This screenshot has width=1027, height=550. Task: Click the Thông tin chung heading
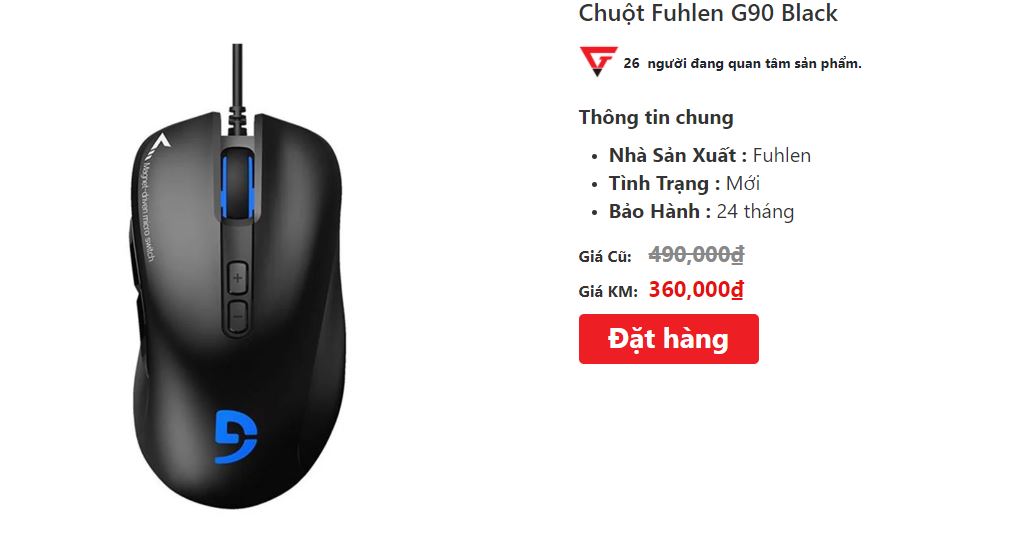pyautogui.click(x=656, y=118)
